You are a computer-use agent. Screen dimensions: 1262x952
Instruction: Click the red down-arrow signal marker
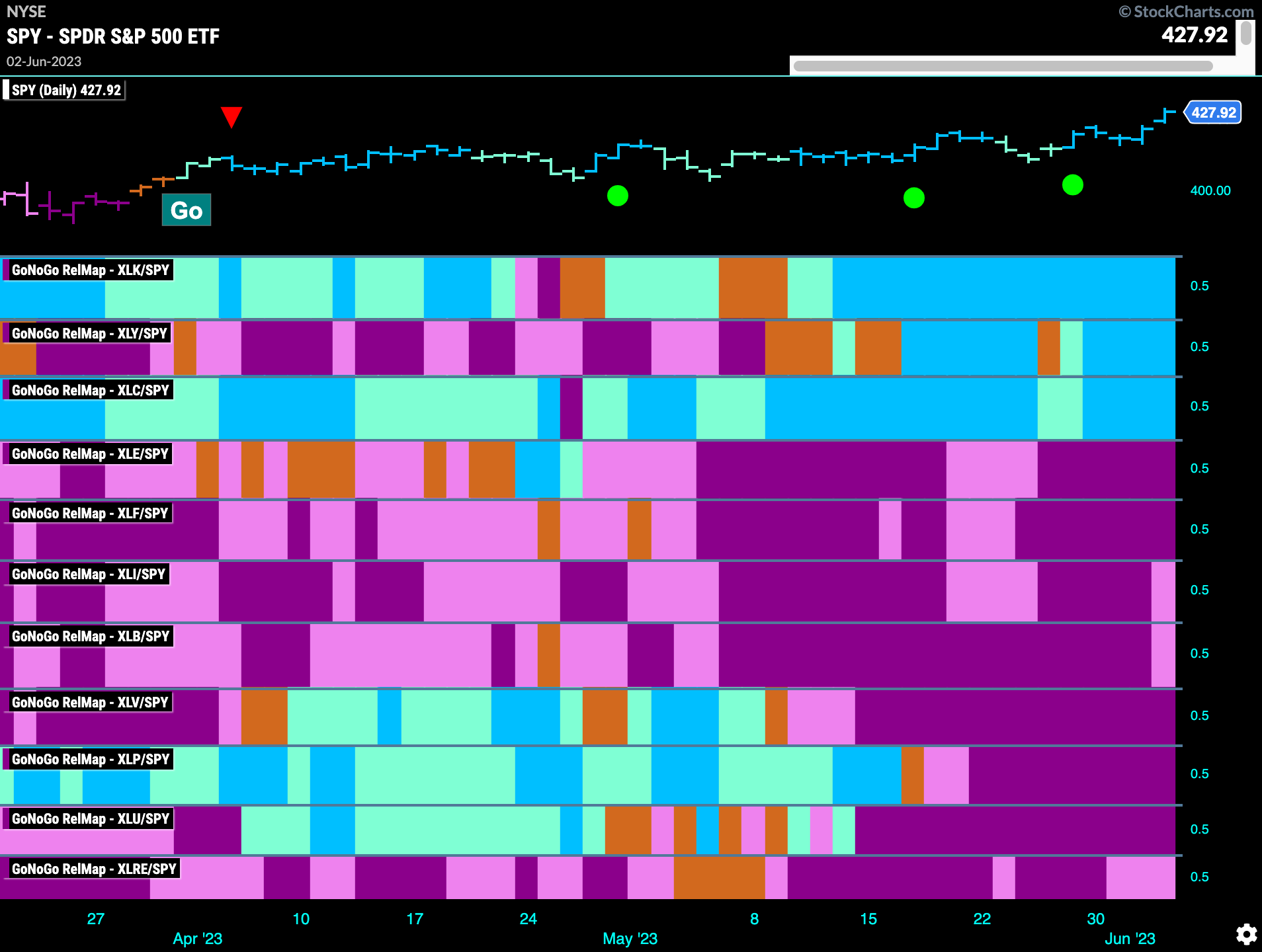[231, 117]
